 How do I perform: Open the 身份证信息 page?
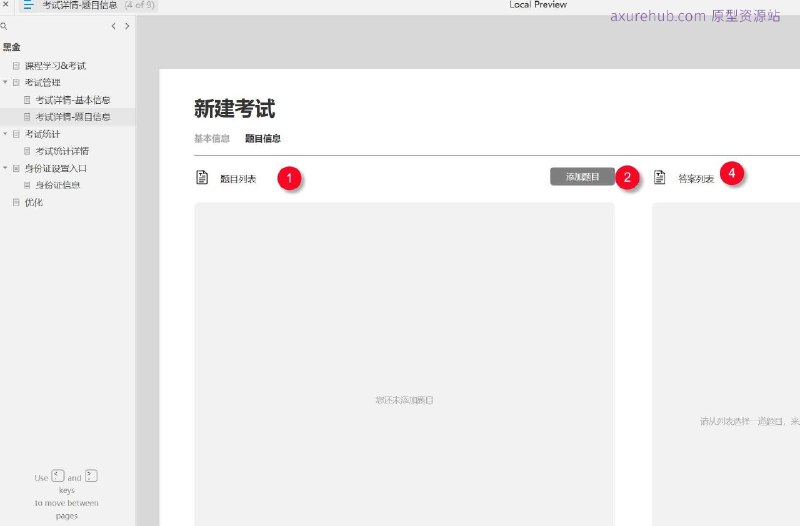[58, 185]
